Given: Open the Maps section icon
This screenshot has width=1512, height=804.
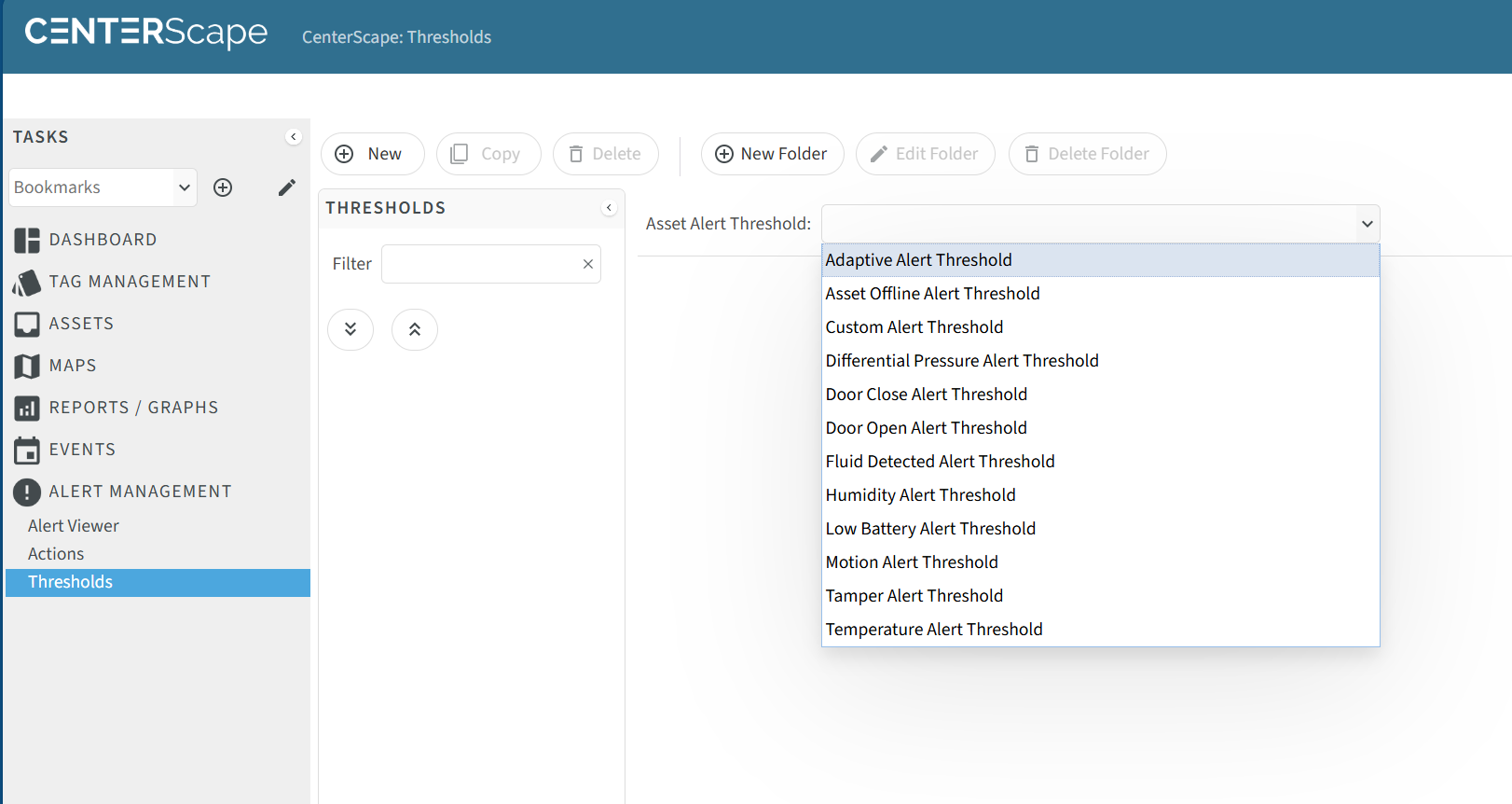Looking at the screenshot, I should 27,367.
